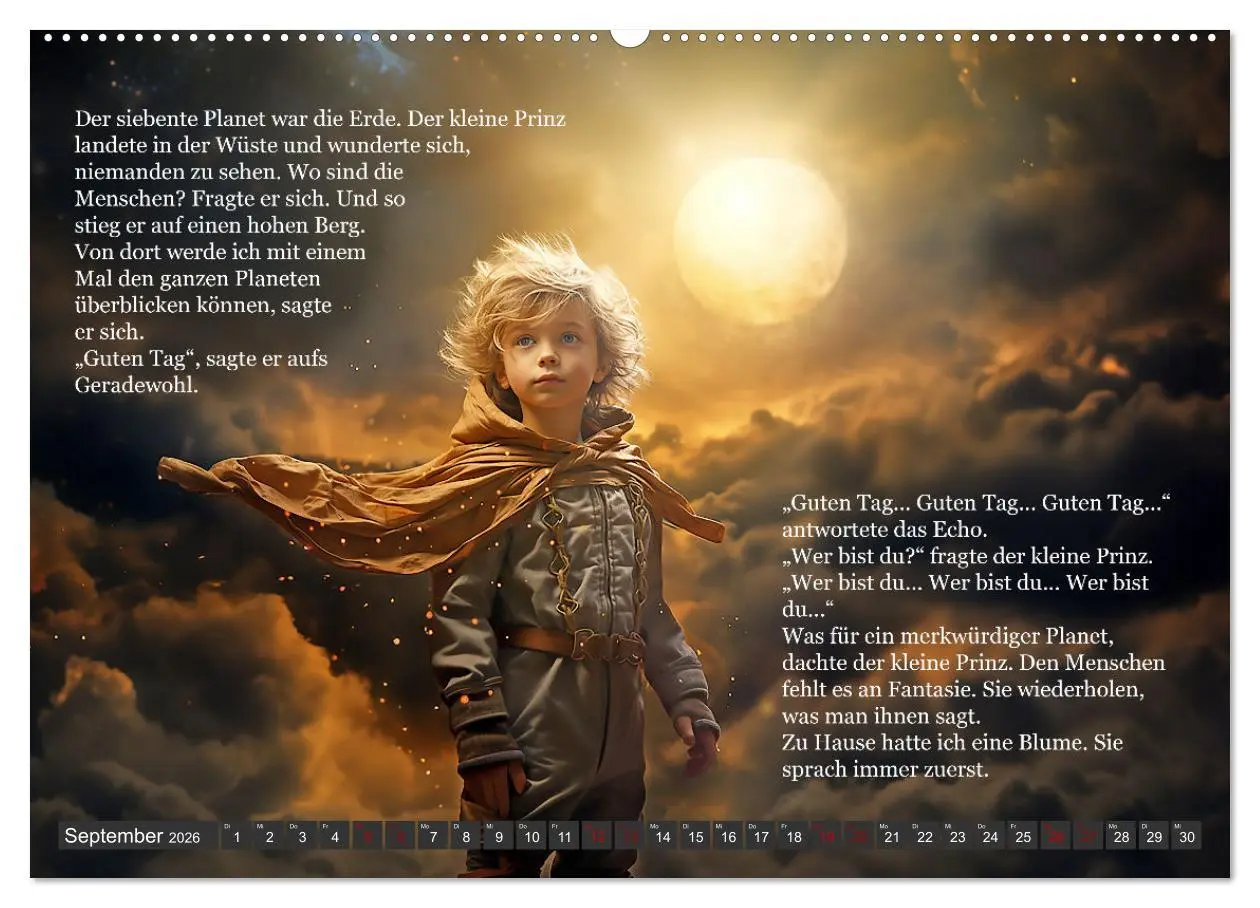Select day 24 in the date strip
Screen dimensions: 1260x908
click(990, 837)
